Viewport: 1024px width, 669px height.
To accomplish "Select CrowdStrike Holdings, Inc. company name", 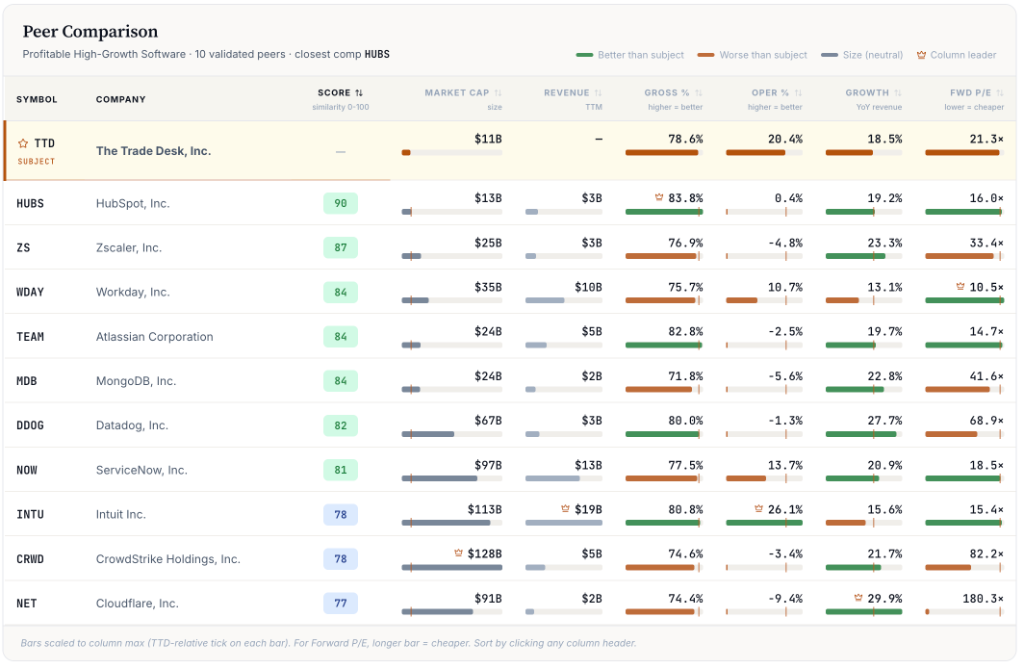I will pos(168,559).
